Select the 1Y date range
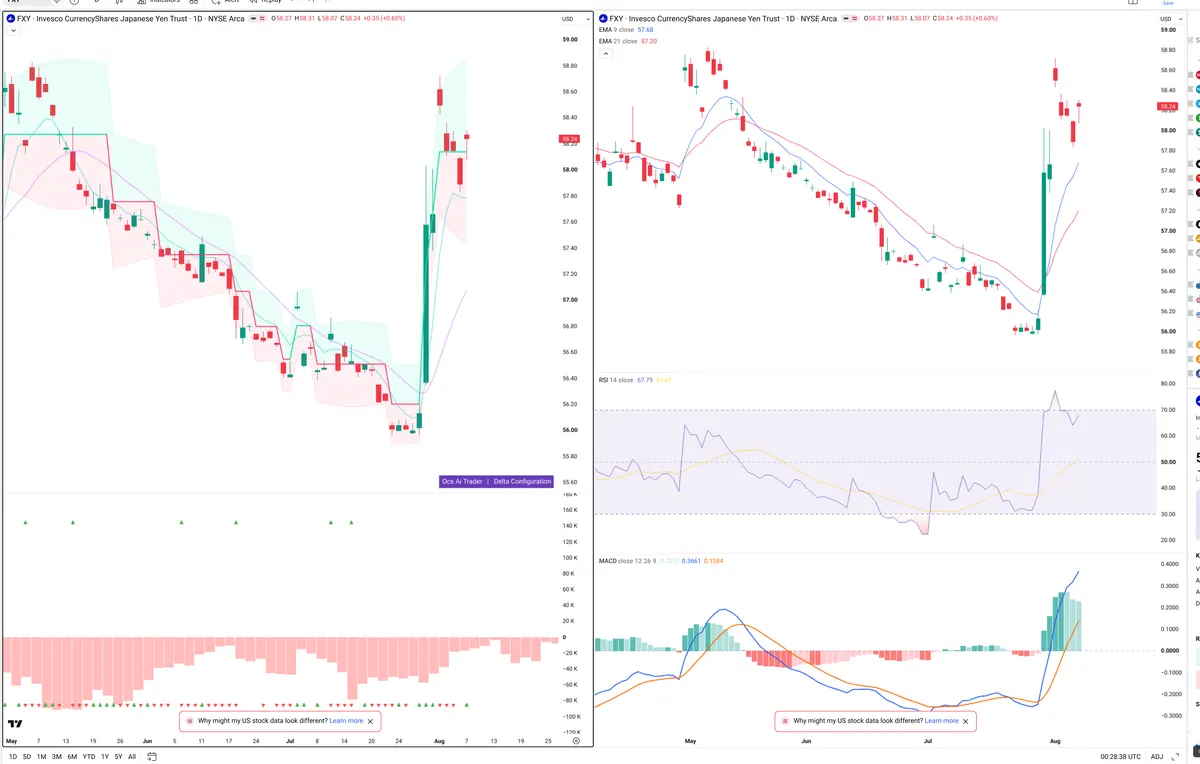1200x764 pixels. (105, 757)
